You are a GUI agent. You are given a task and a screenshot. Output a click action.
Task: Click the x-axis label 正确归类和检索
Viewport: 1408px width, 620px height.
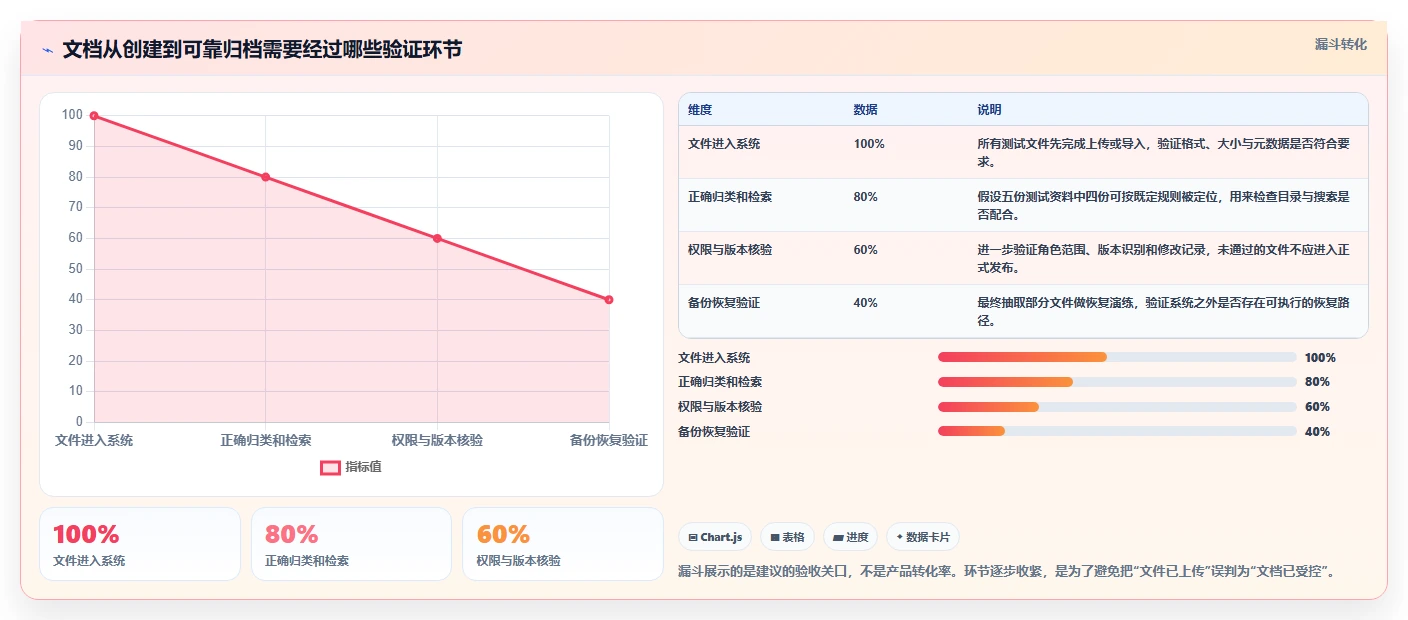(266, 440)
